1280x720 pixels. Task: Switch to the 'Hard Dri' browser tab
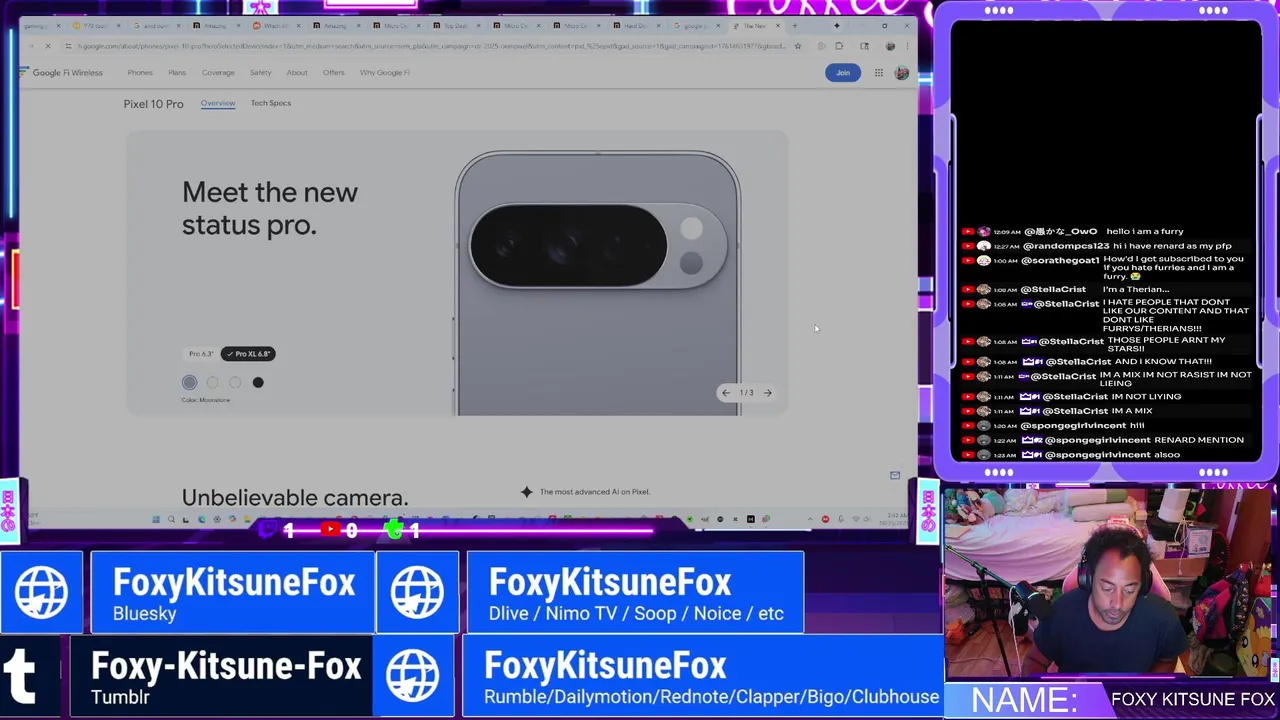coord(639,26)
